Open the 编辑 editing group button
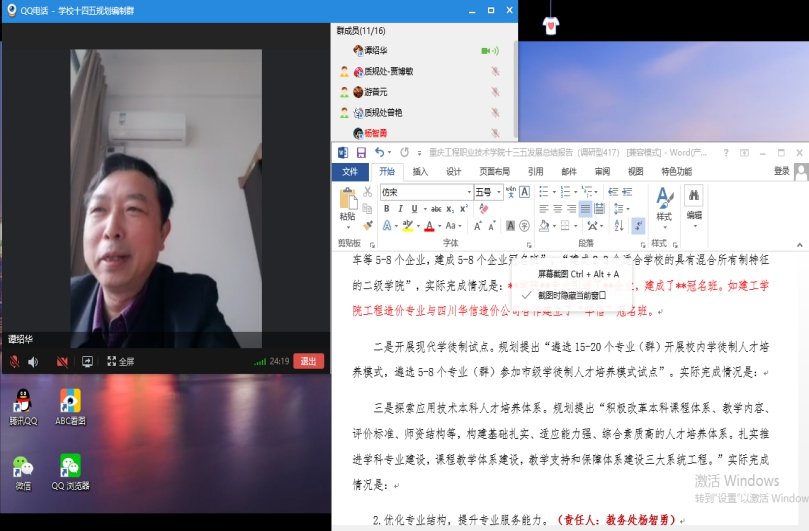The height and width of the screenshot is (531, 809). [x=694, y=208]
